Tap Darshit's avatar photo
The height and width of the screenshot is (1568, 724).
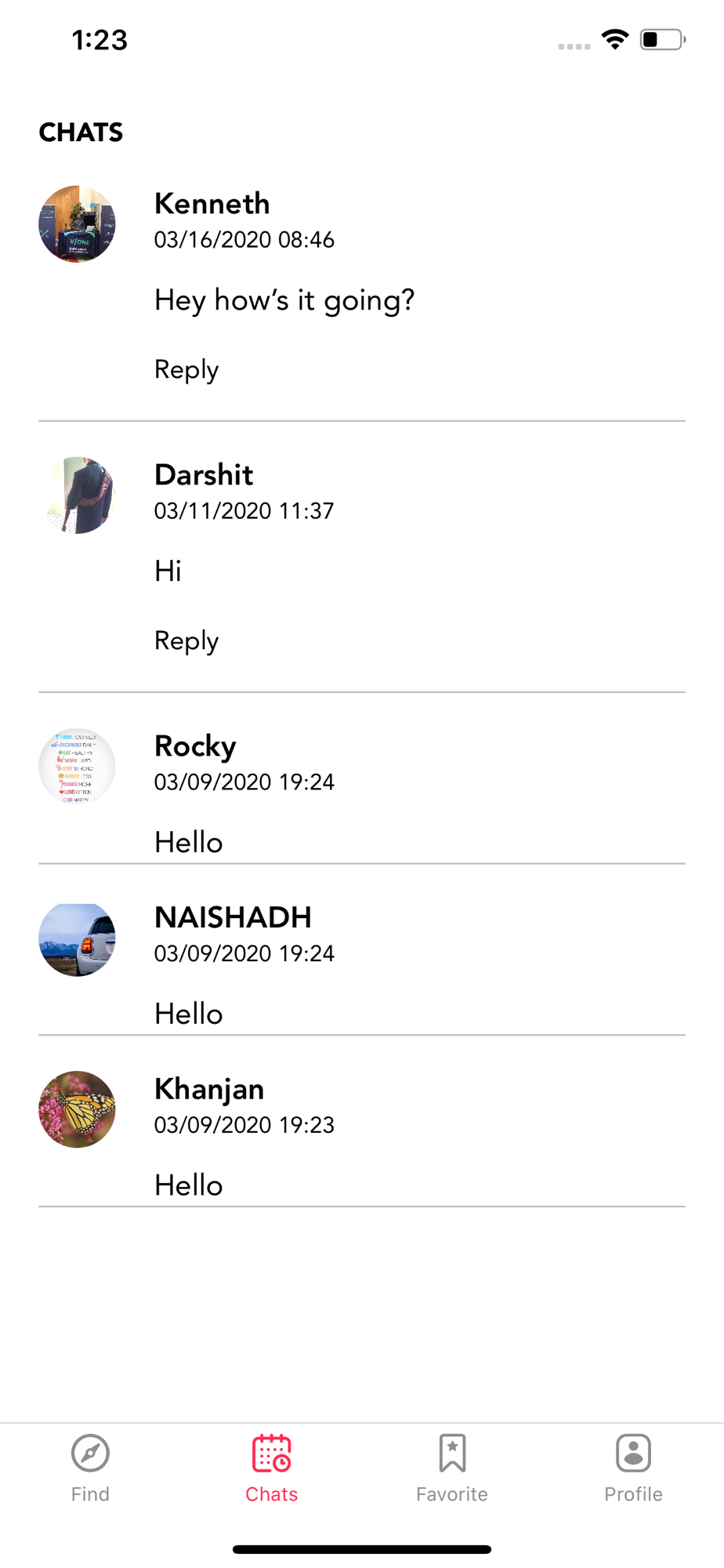pos(77,495)
